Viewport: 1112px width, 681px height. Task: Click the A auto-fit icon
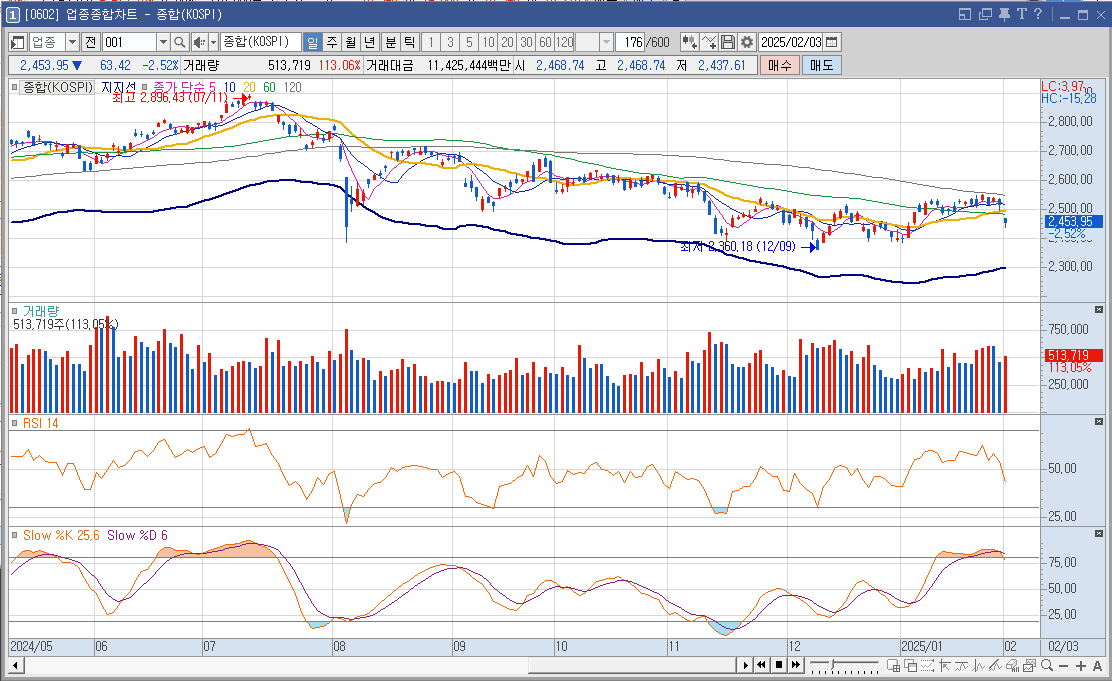point(1097,665)
